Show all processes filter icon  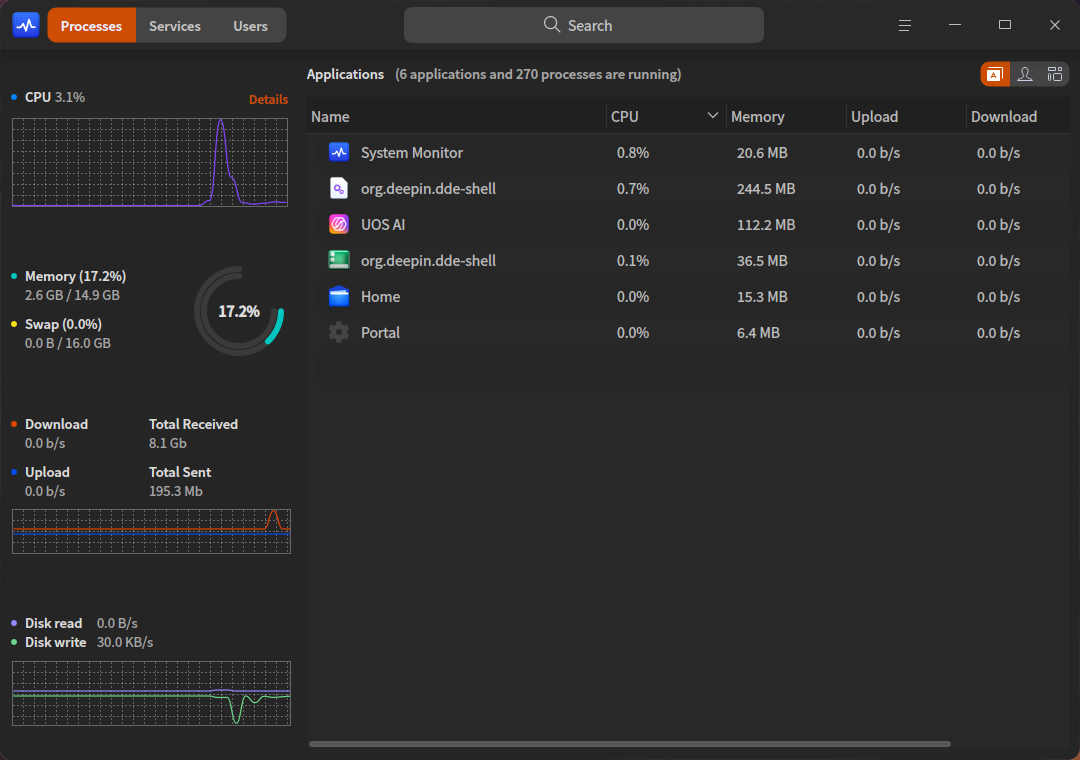(x=1054, y=74)
